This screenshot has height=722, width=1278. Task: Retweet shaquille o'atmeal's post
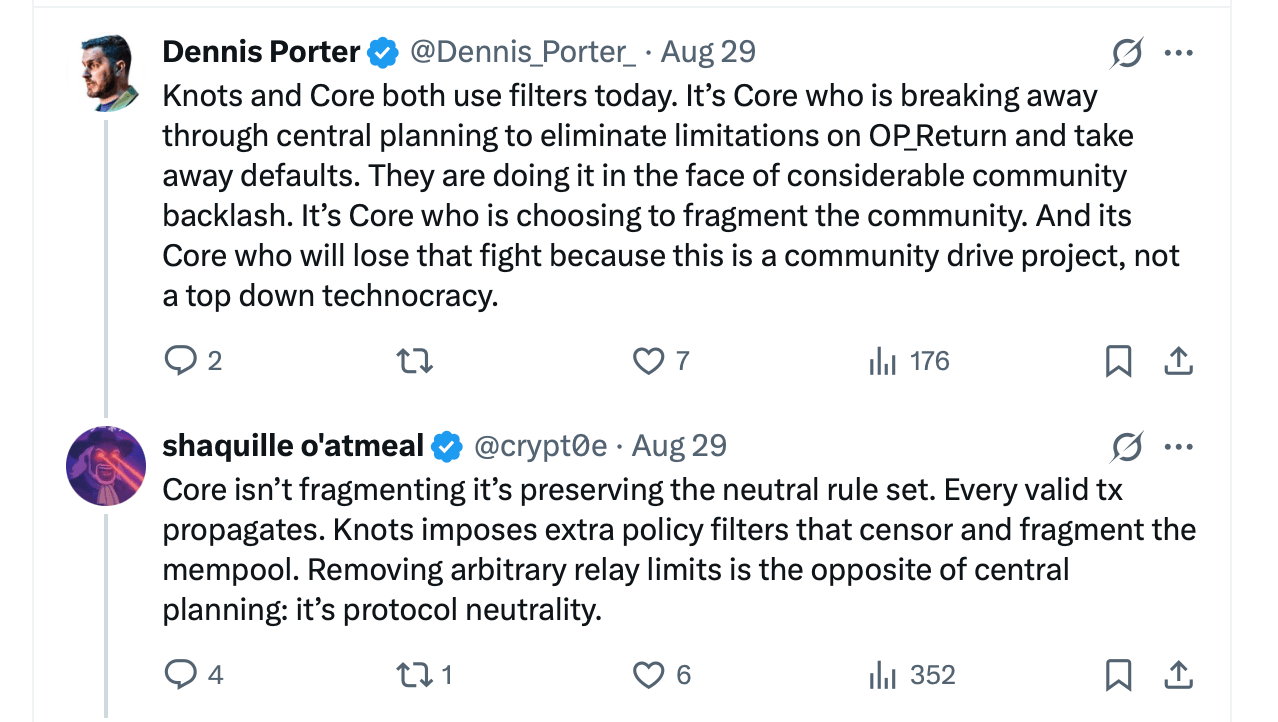415,676
